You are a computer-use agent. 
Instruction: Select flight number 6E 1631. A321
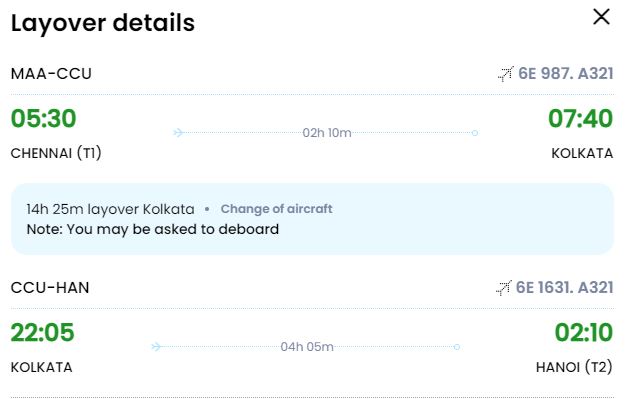pyautogui.click(x=565, y=288)
